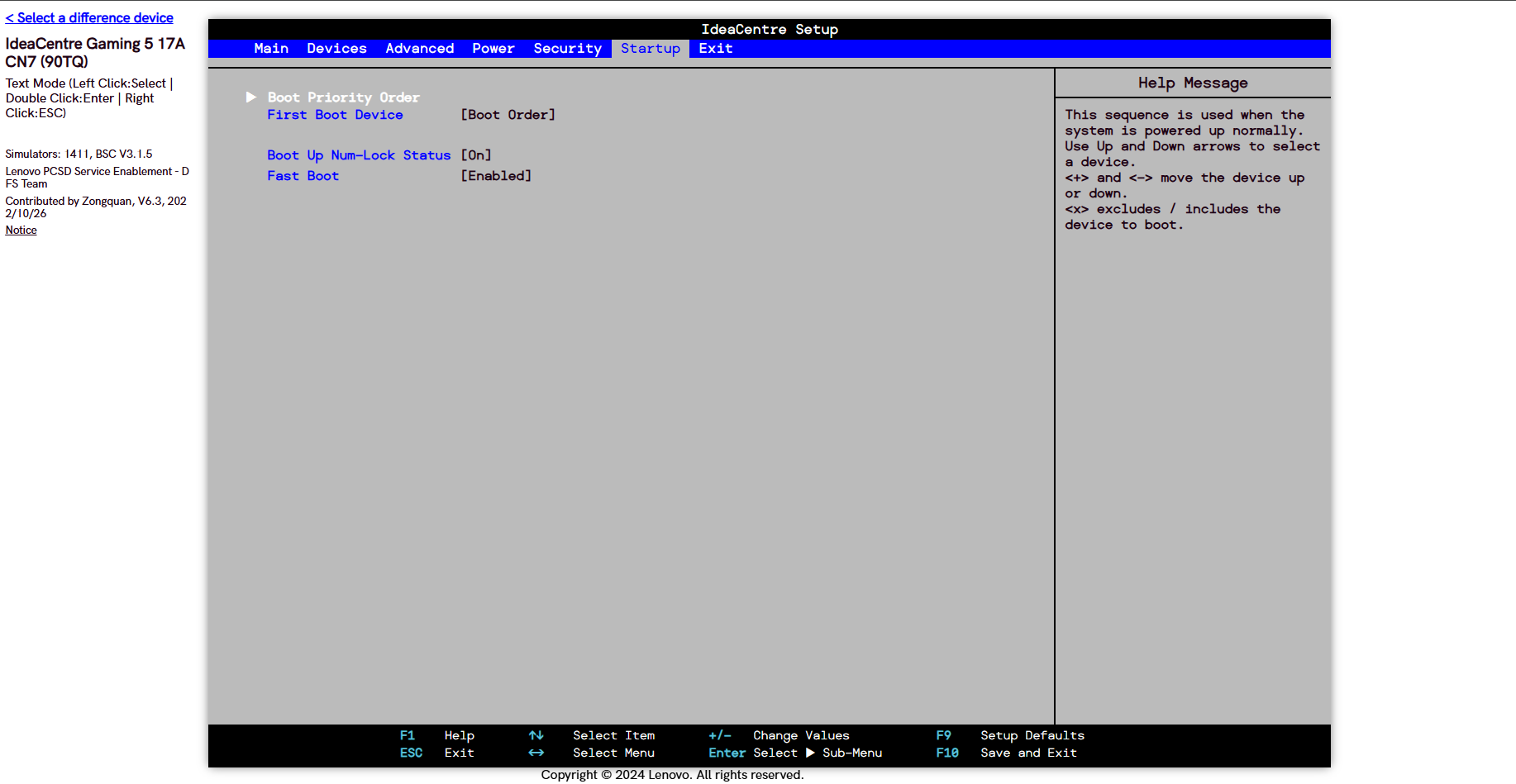Click the F9 Setup Defaults hint
This screenshot has height=784, width=1516.
(1010, 735)
